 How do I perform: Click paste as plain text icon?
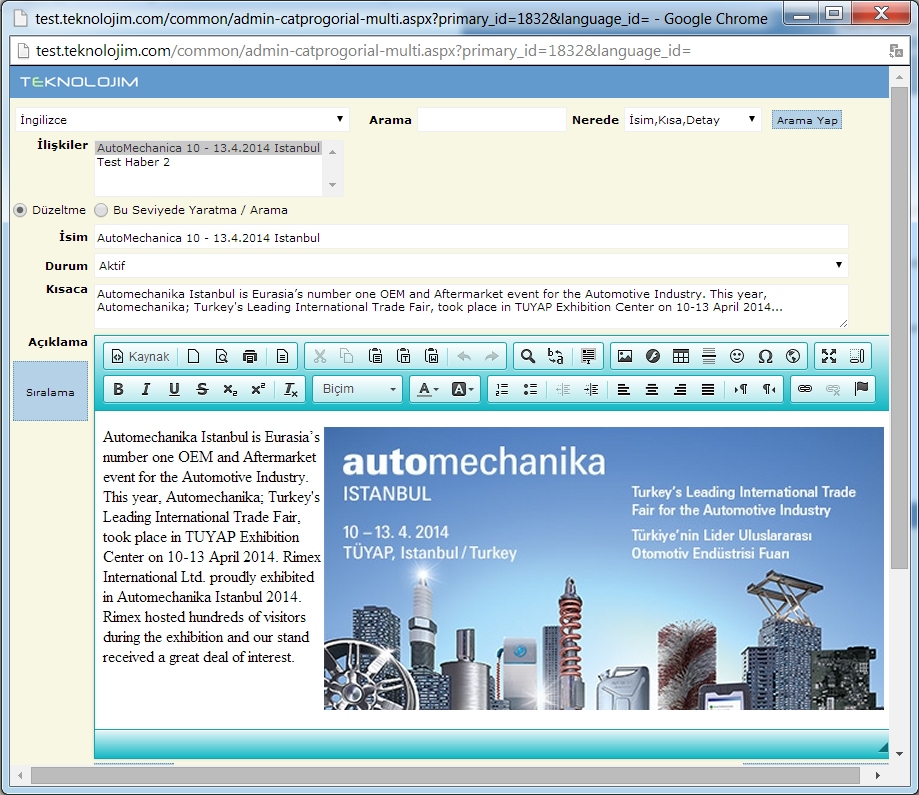[403, 356]
